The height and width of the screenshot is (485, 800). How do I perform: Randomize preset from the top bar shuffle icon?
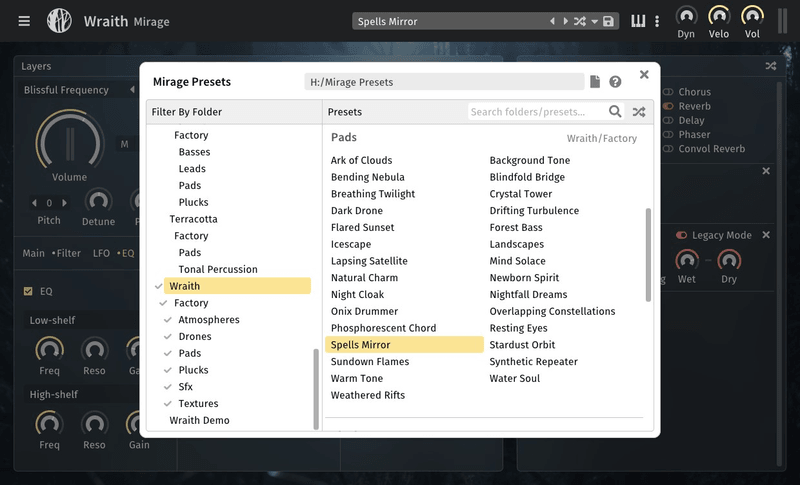579,21
